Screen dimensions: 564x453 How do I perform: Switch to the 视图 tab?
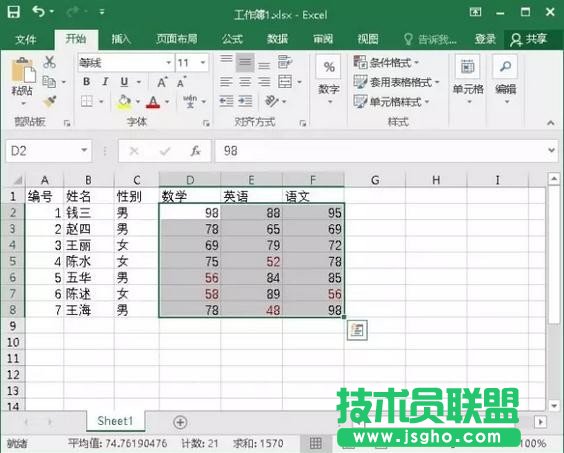[368, 39]
